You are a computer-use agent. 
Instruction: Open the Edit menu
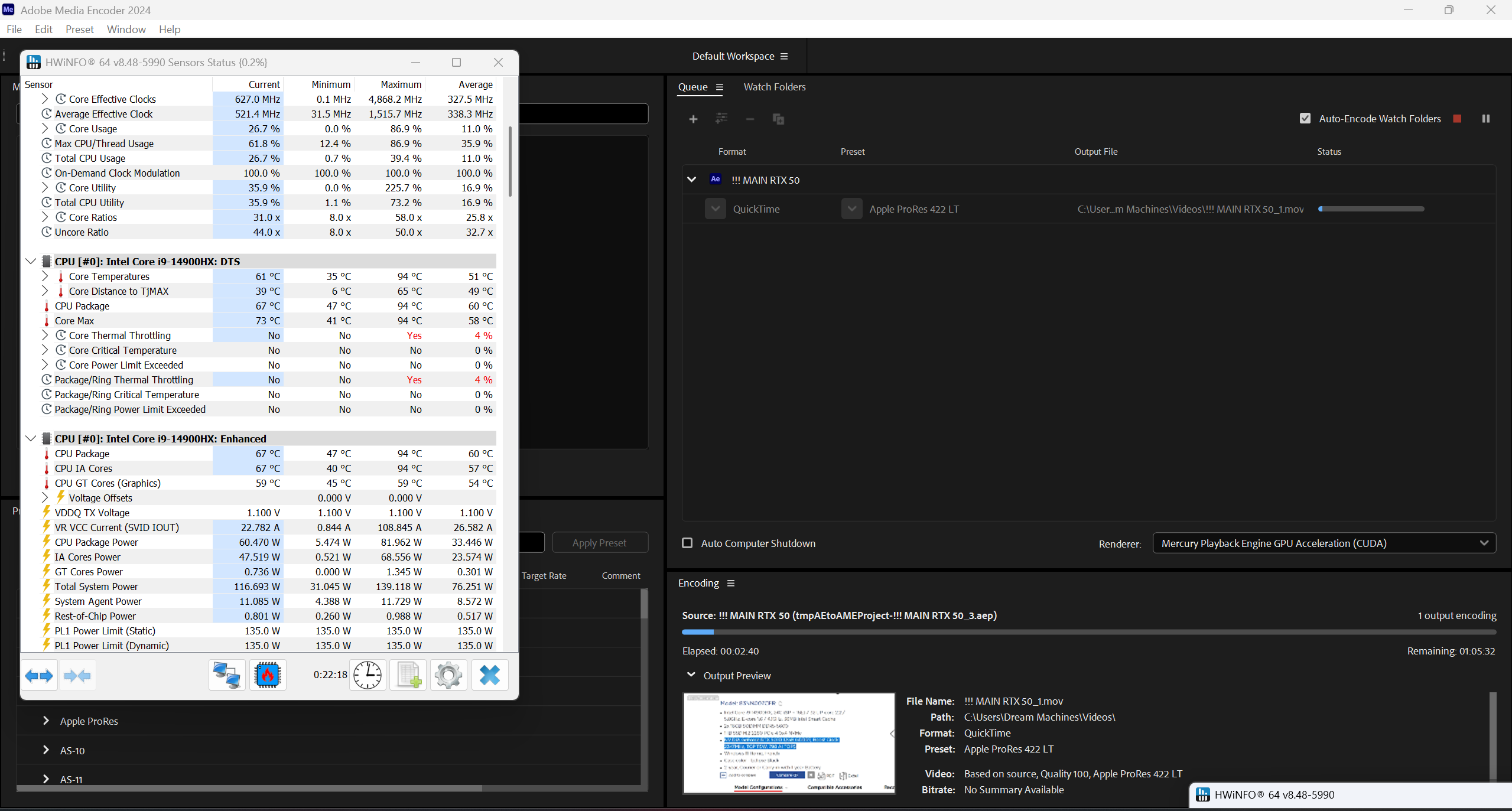pos(44,29)
